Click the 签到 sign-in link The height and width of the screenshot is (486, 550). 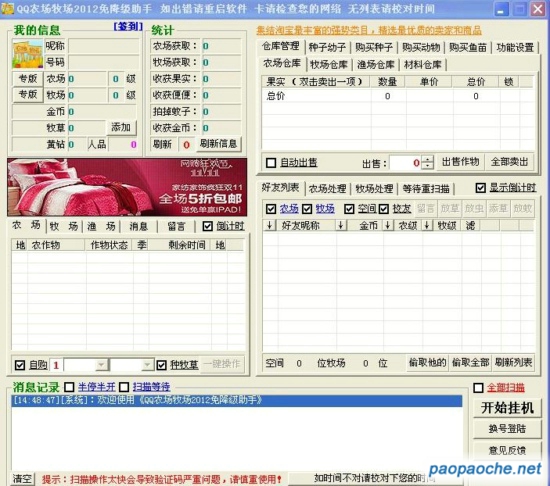tap(128, 26)
